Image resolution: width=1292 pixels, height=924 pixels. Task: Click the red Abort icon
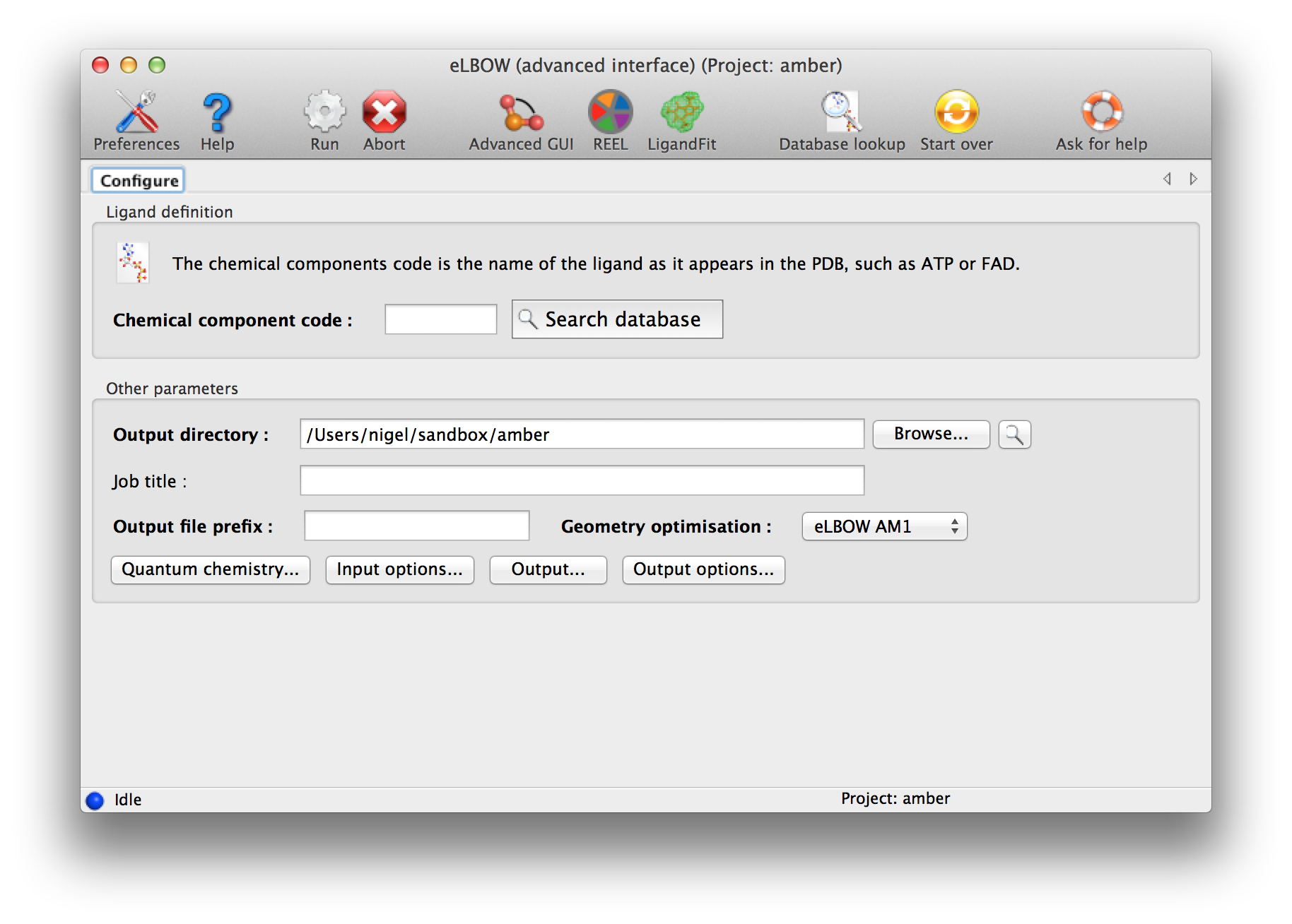[x=384, y=113]
